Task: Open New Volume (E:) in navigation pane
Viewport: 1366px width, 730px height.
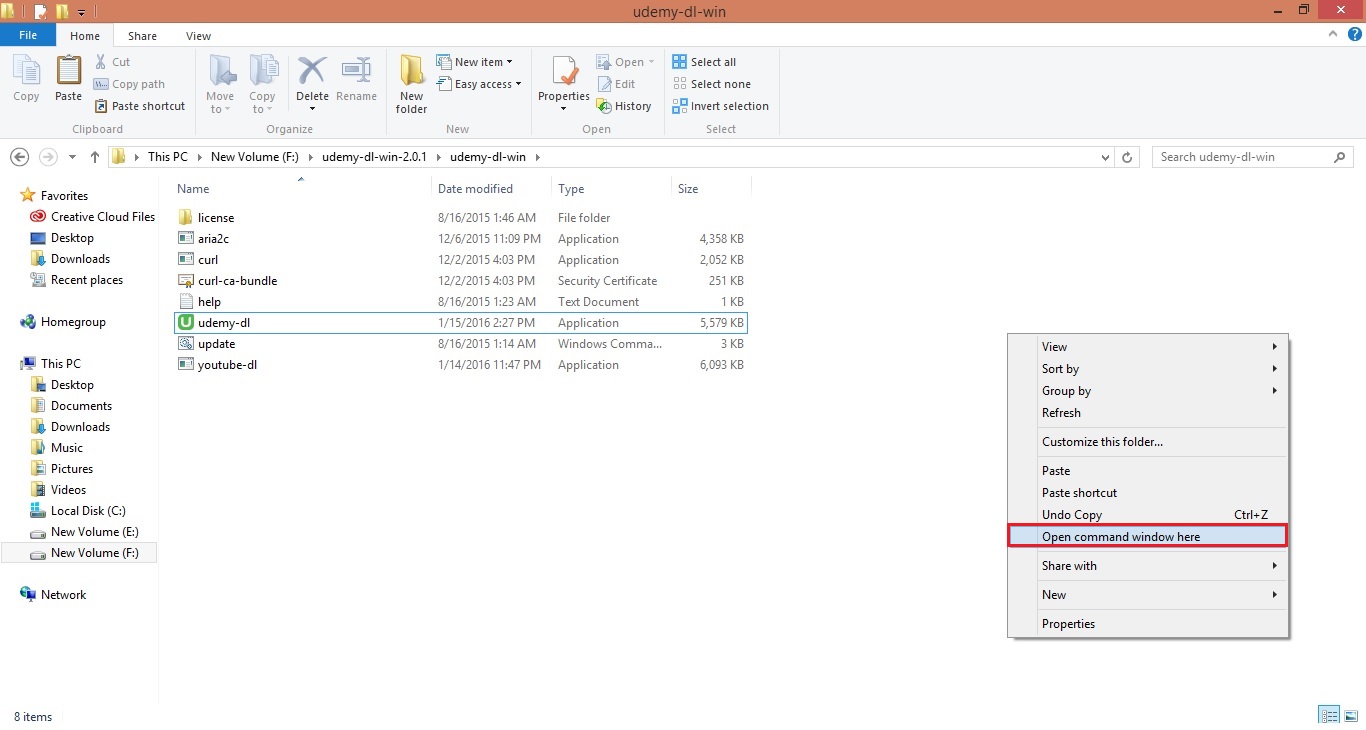Action: (x=85, y=532)
